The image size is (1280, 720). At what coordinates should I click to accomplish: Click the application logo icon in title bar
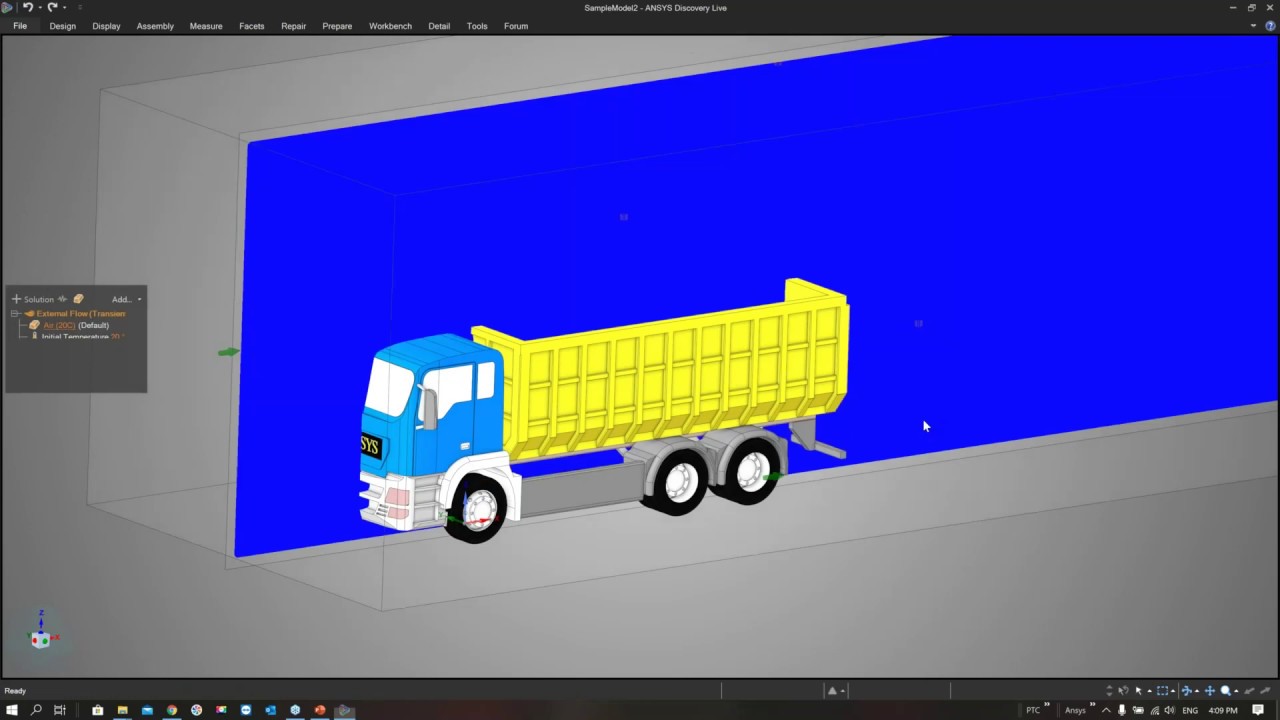[7, 7]
